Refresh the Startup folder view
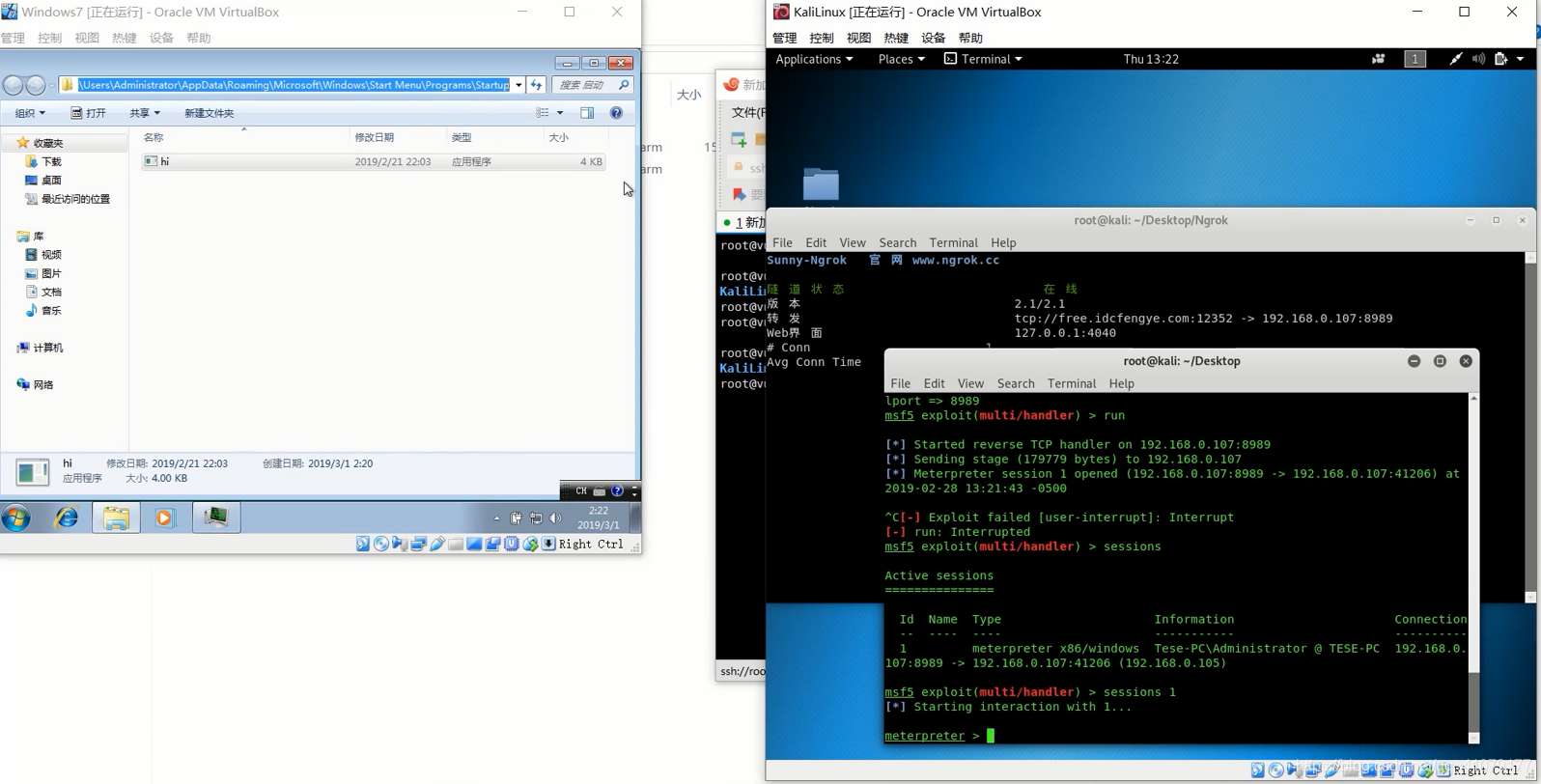Image resolution: width=1541 pixels, height=784 pixels. pos(536,85)
